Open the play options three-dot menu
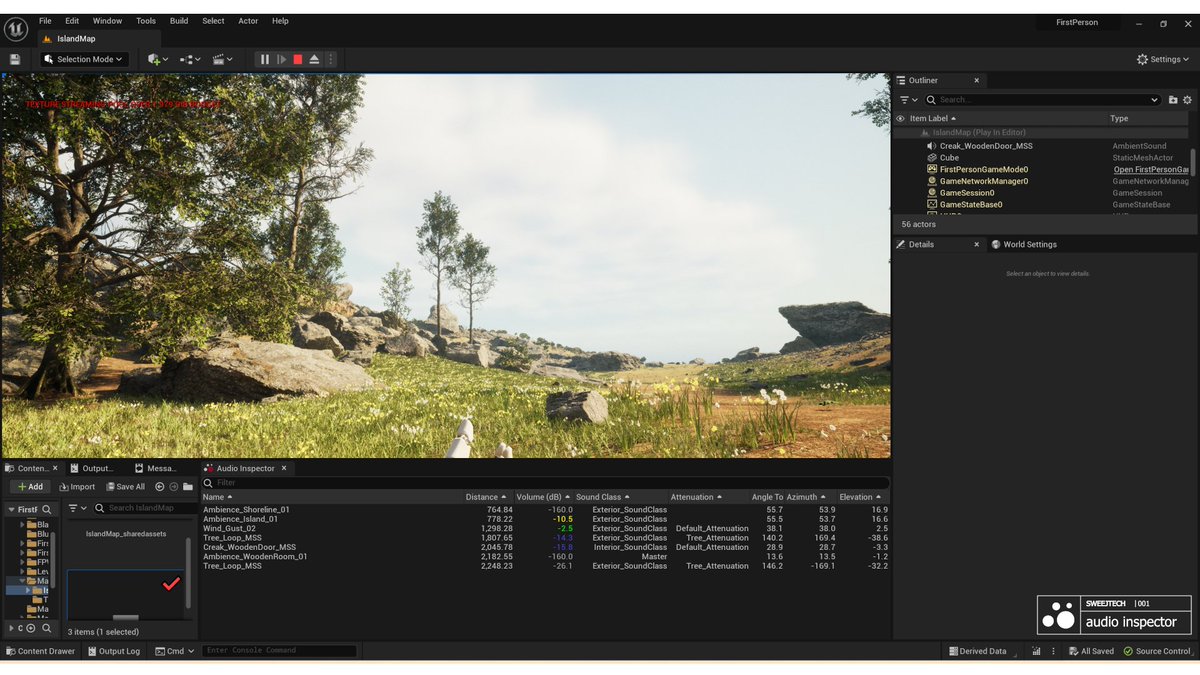This screenshot has width=1200, height=675. click(331, 60)
